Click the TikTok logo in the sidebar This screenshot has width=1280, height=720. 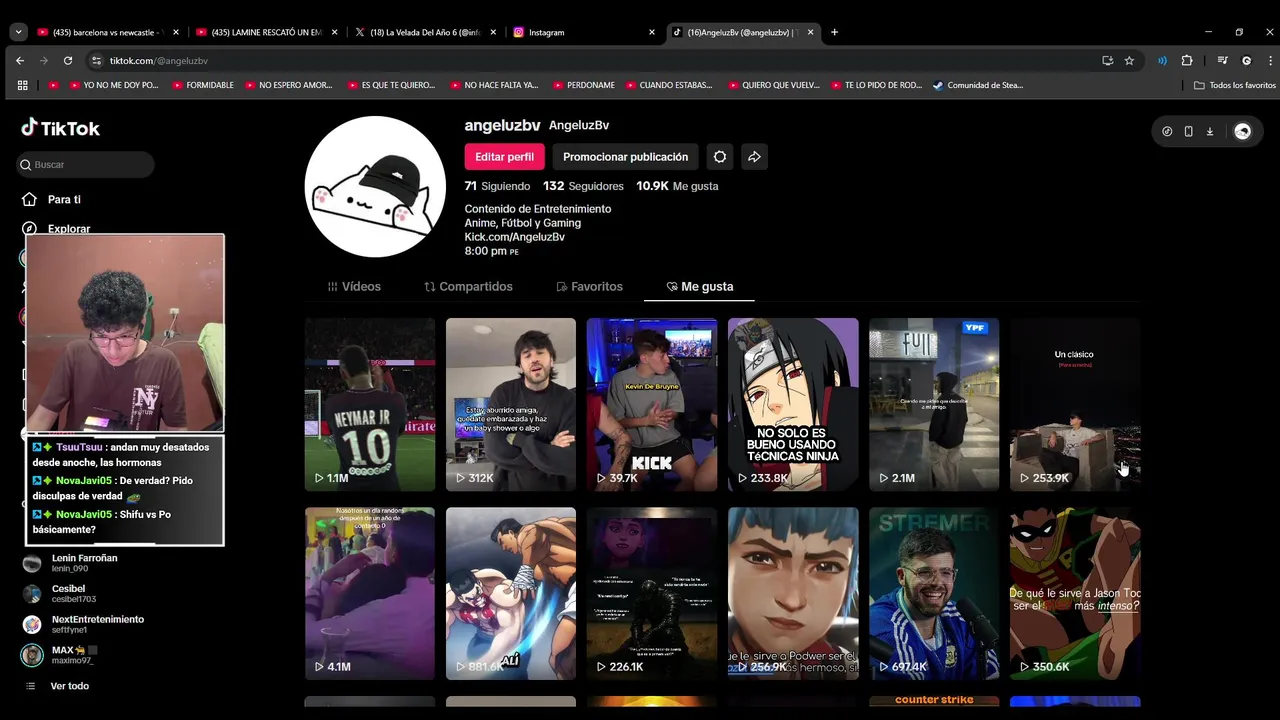(x=61, y=128)
